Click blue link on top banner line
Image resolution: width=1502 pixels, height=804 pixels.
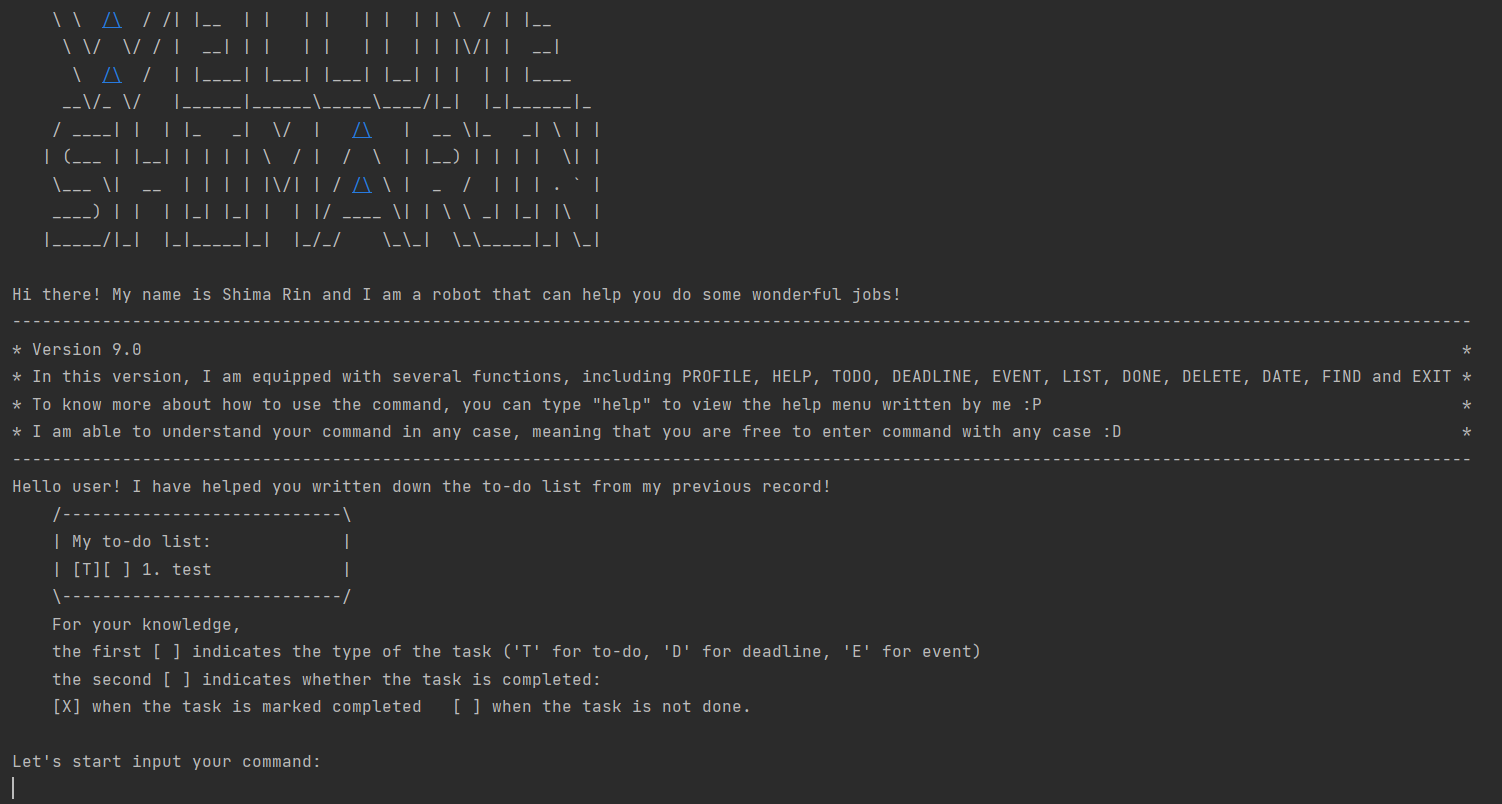point(112,20)
